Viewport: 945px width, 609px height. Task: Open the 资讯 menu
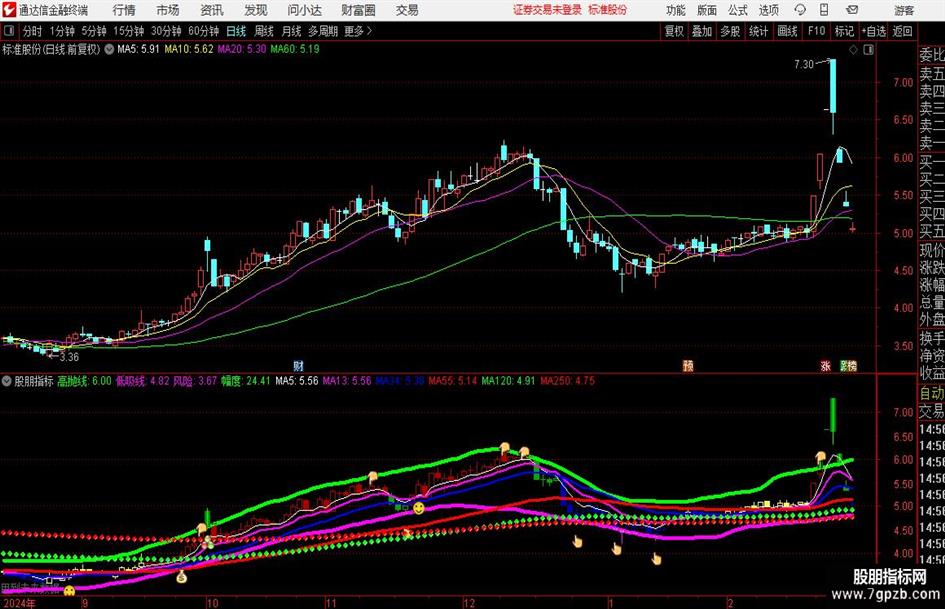[212, 10]
